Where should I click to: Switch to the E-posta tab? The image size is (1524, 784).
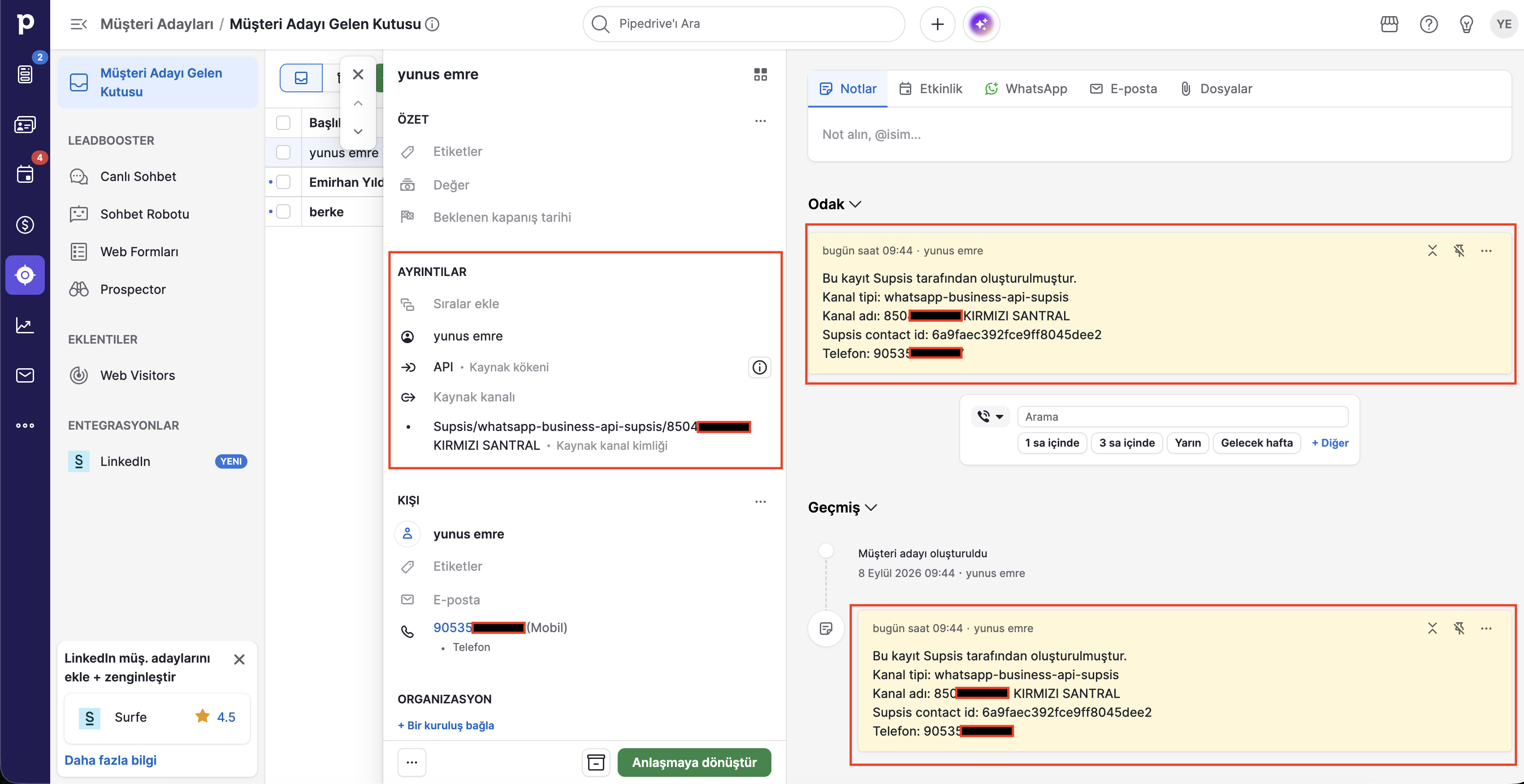(1123, 89)
